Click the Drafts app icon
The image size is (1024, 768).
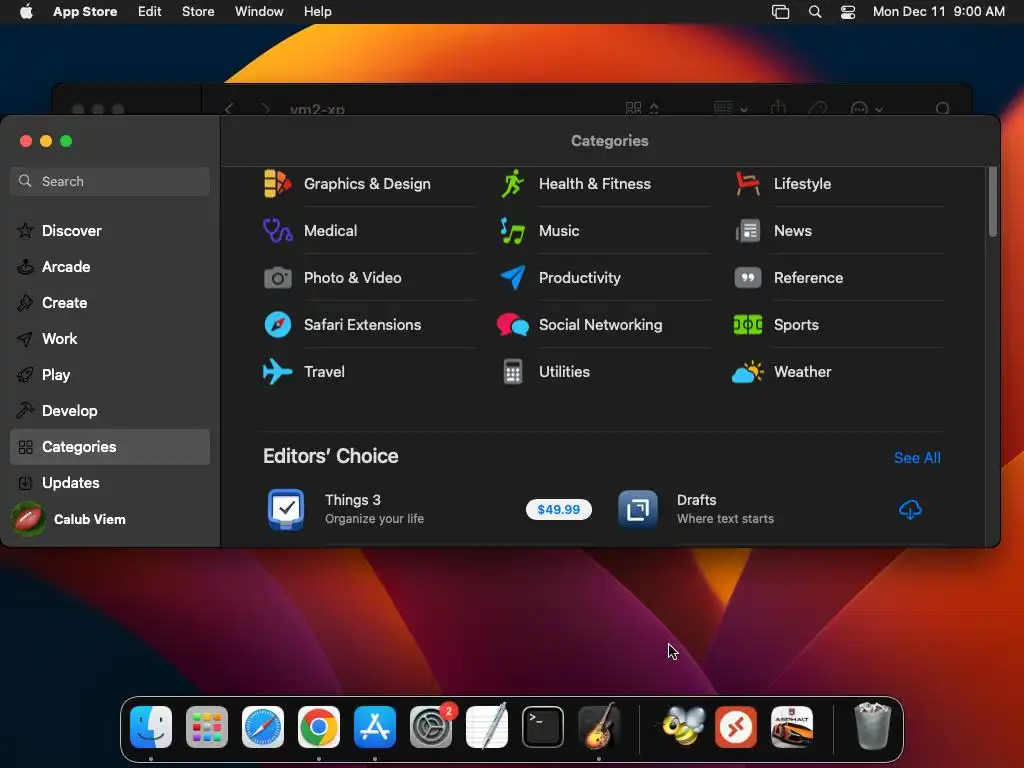[637, 509]
